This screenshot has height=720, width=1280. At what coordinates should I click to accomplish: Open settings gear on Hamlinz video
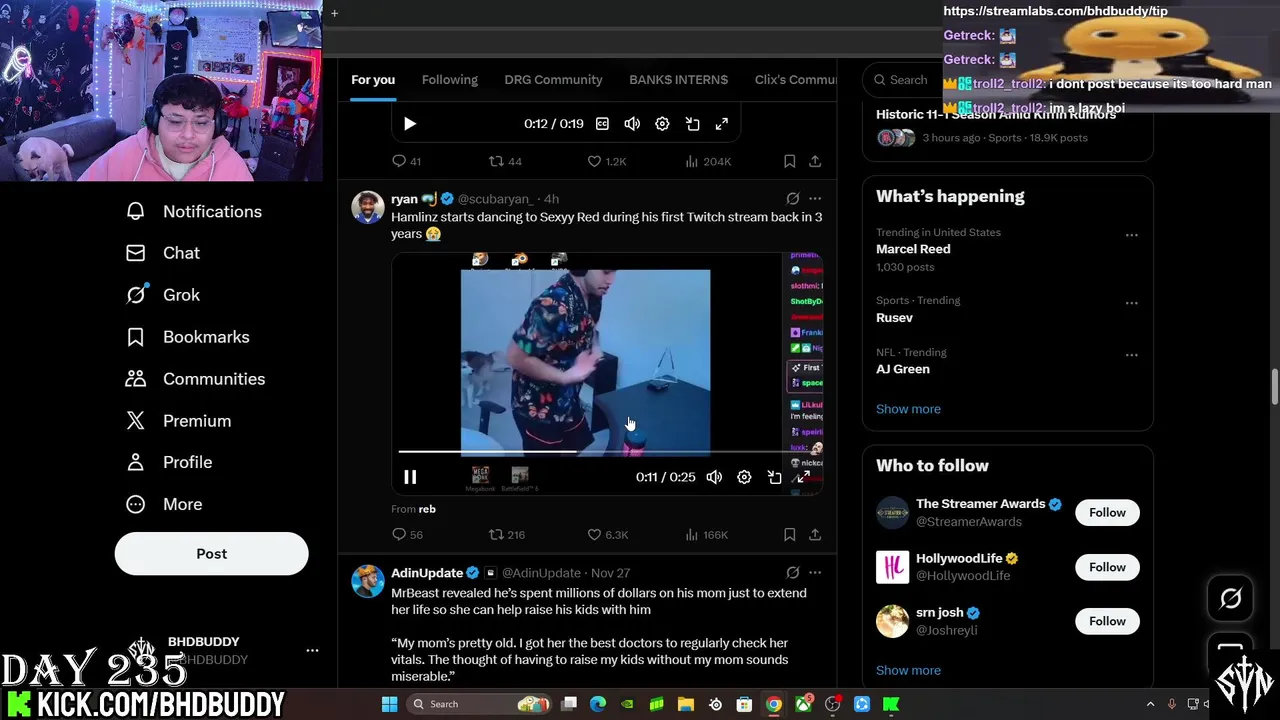[744, 478]
